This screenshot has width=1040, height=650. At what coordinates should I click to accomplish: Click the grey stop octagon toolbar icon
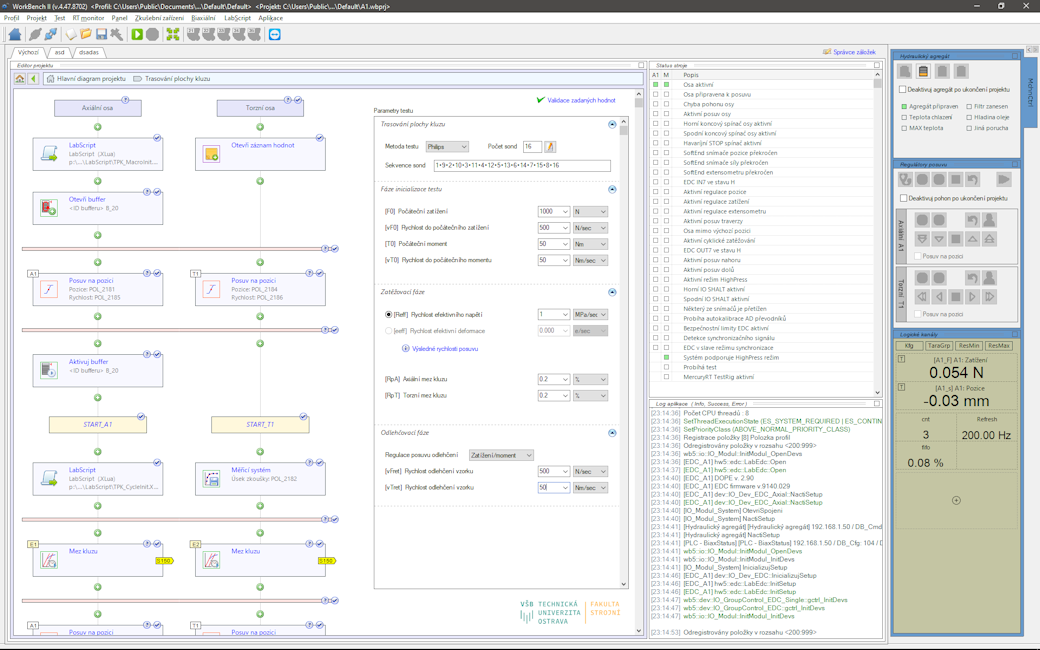pos(153,34)
